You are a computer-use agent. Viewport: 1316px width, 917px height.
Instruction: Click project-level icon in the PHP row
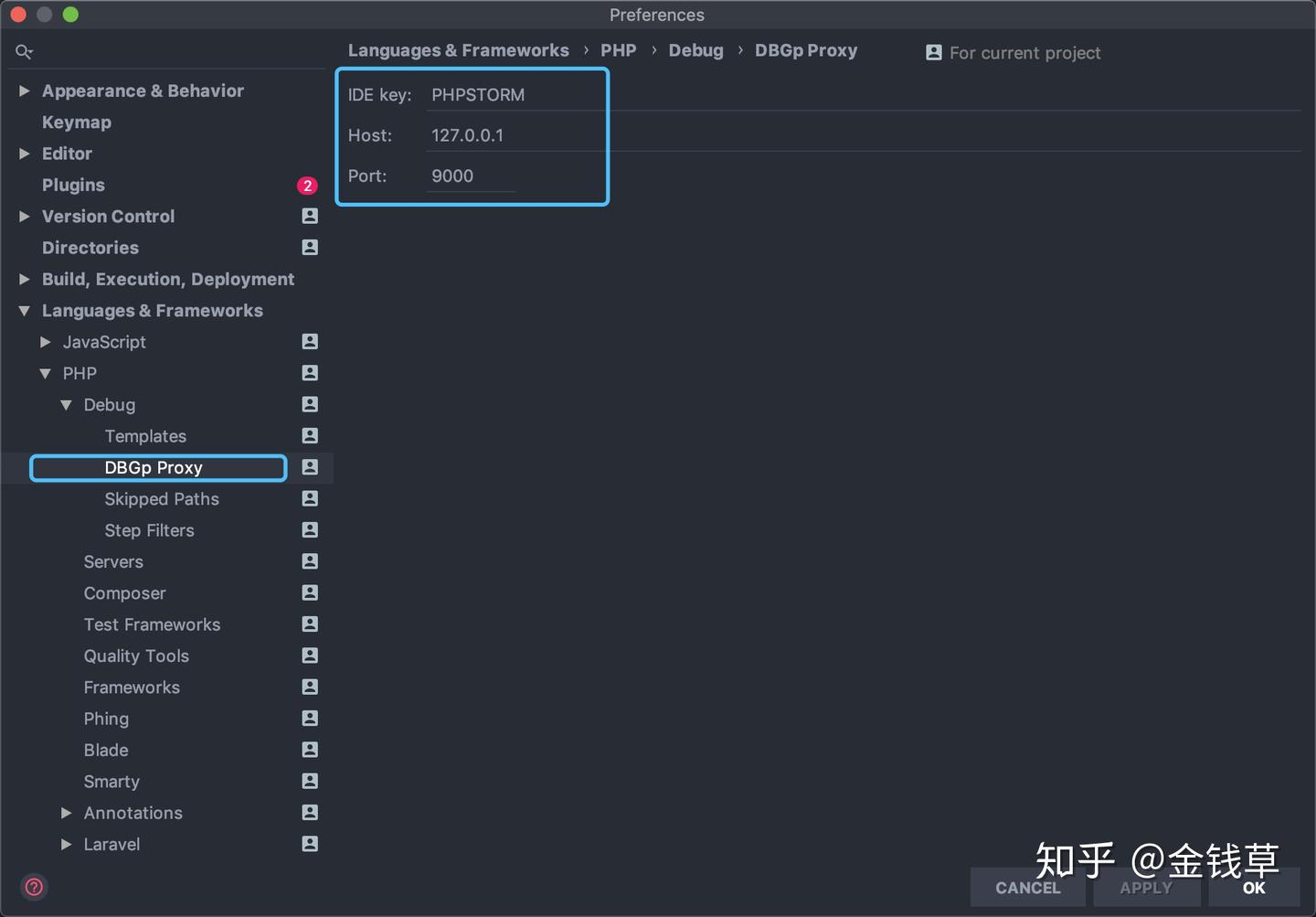tap(310, 373)
